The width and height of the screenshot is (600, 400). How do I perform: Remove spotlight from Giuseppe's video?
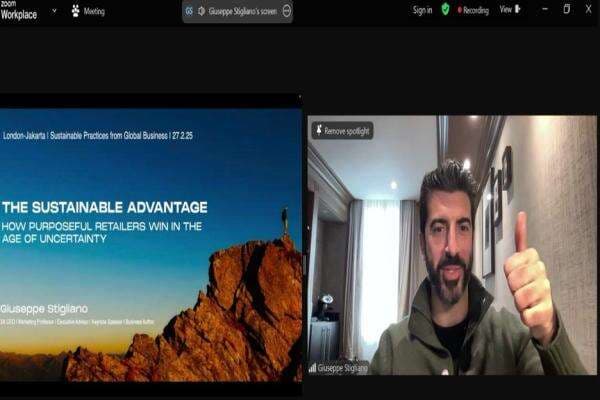click(x=342, y=130)
